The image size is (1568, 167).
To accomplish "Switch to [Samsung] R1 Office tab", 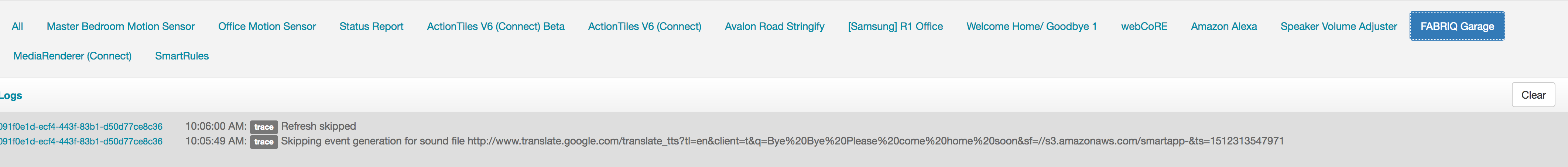I will tap(895, 26).
